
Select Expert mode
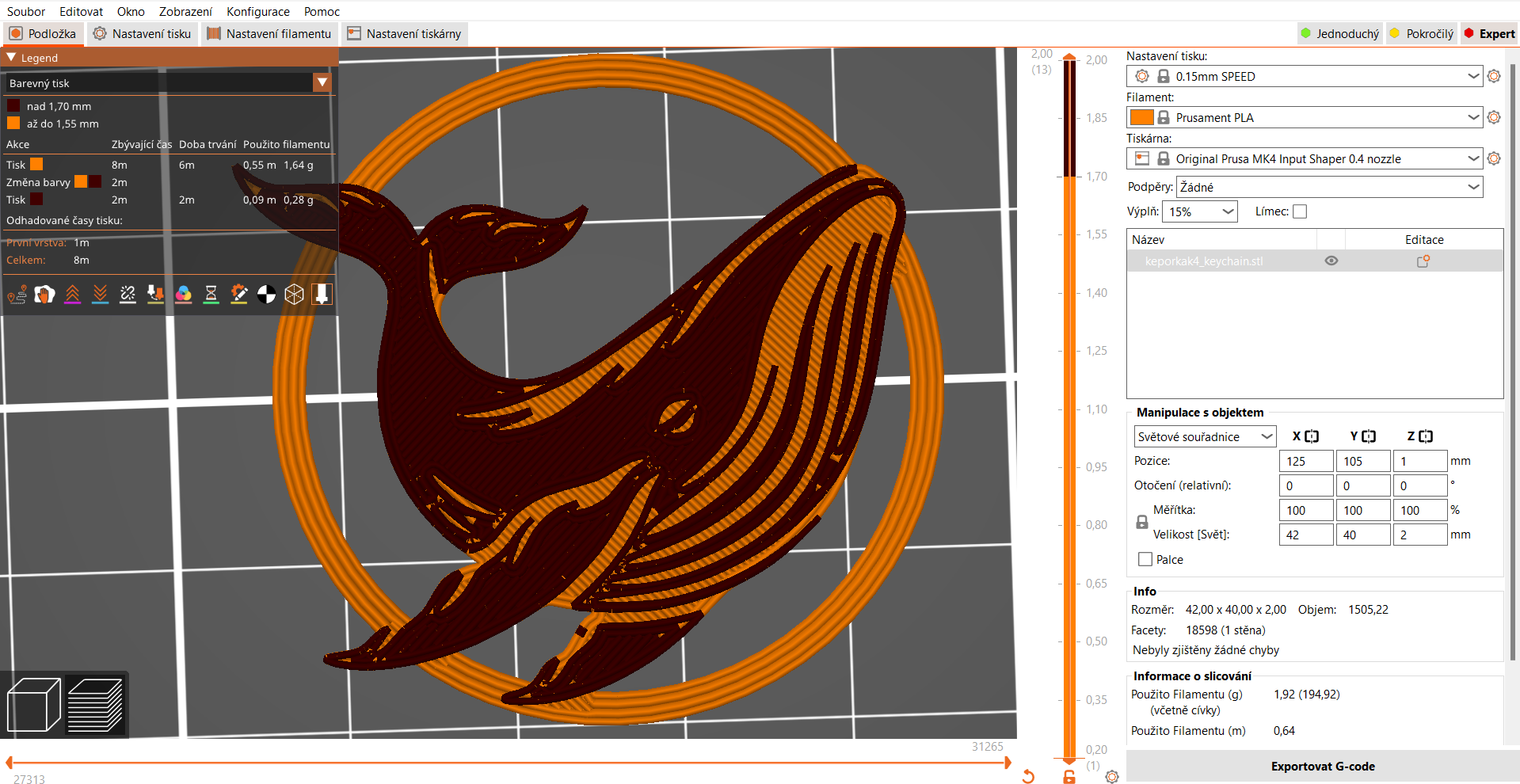(1489, 33)
